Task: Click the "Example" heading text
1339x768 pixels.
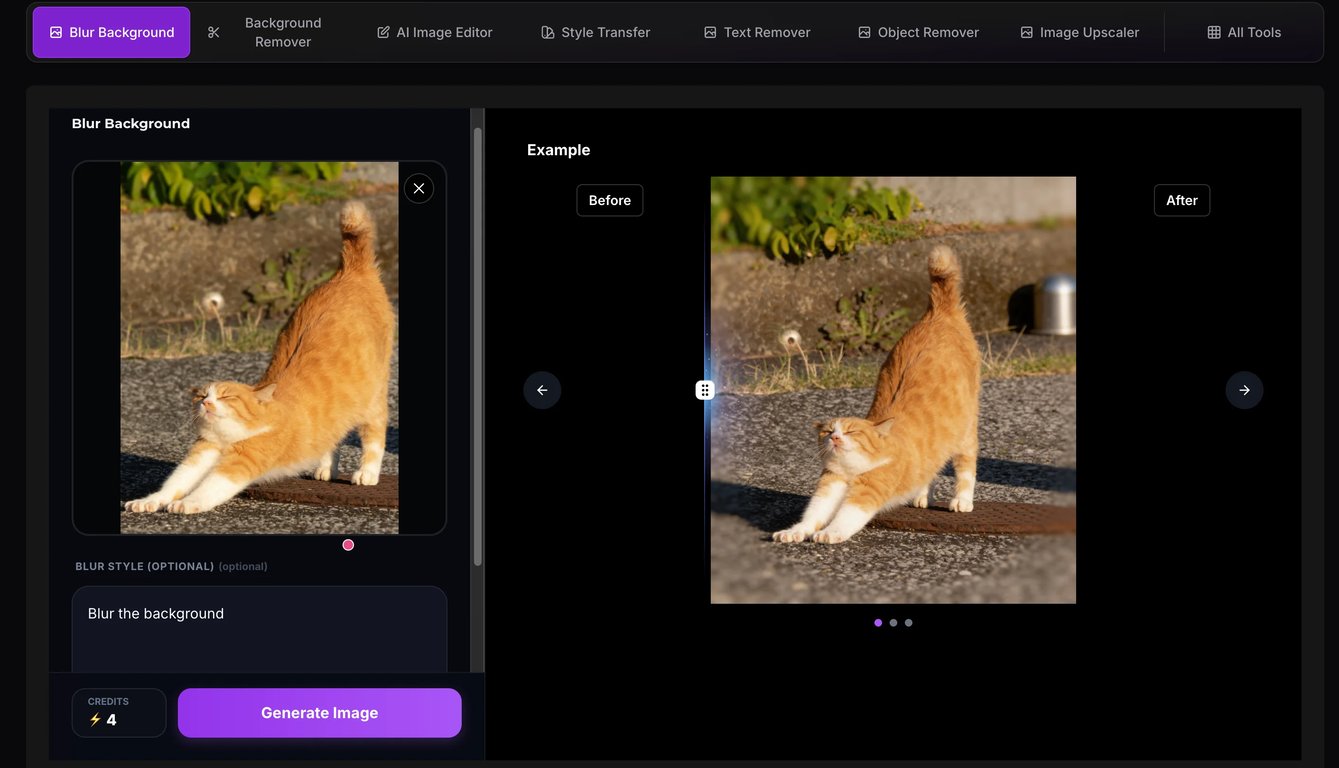Action: [559, 150]
